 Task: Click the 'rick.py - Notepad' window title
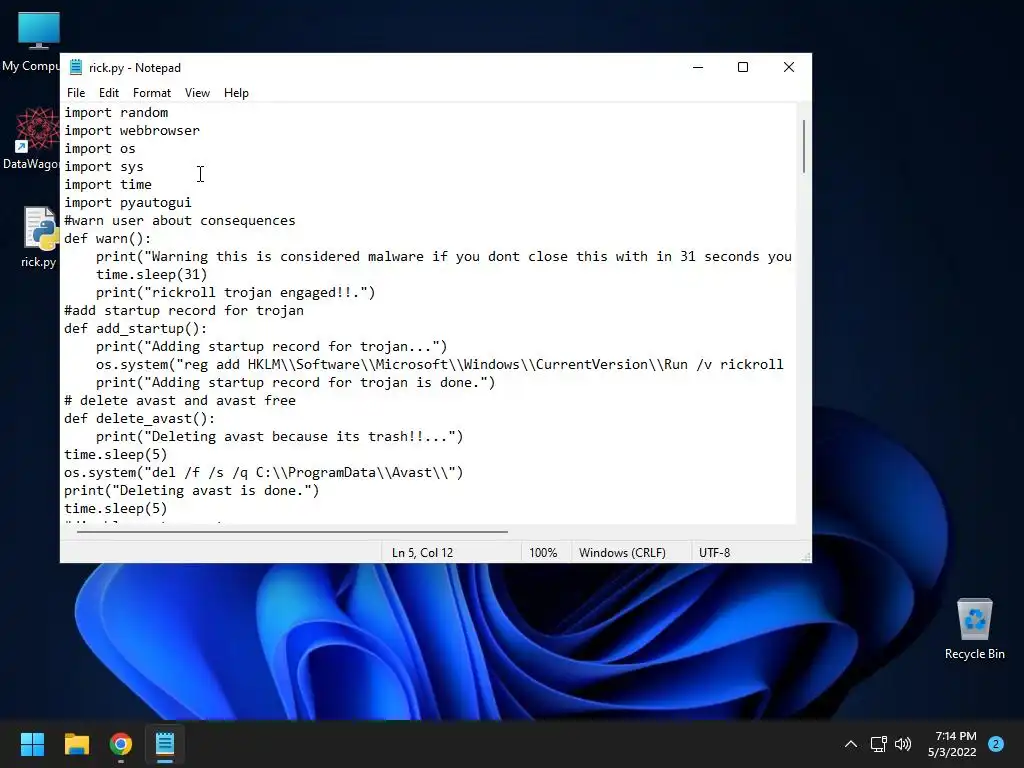(x=135, y=67)
